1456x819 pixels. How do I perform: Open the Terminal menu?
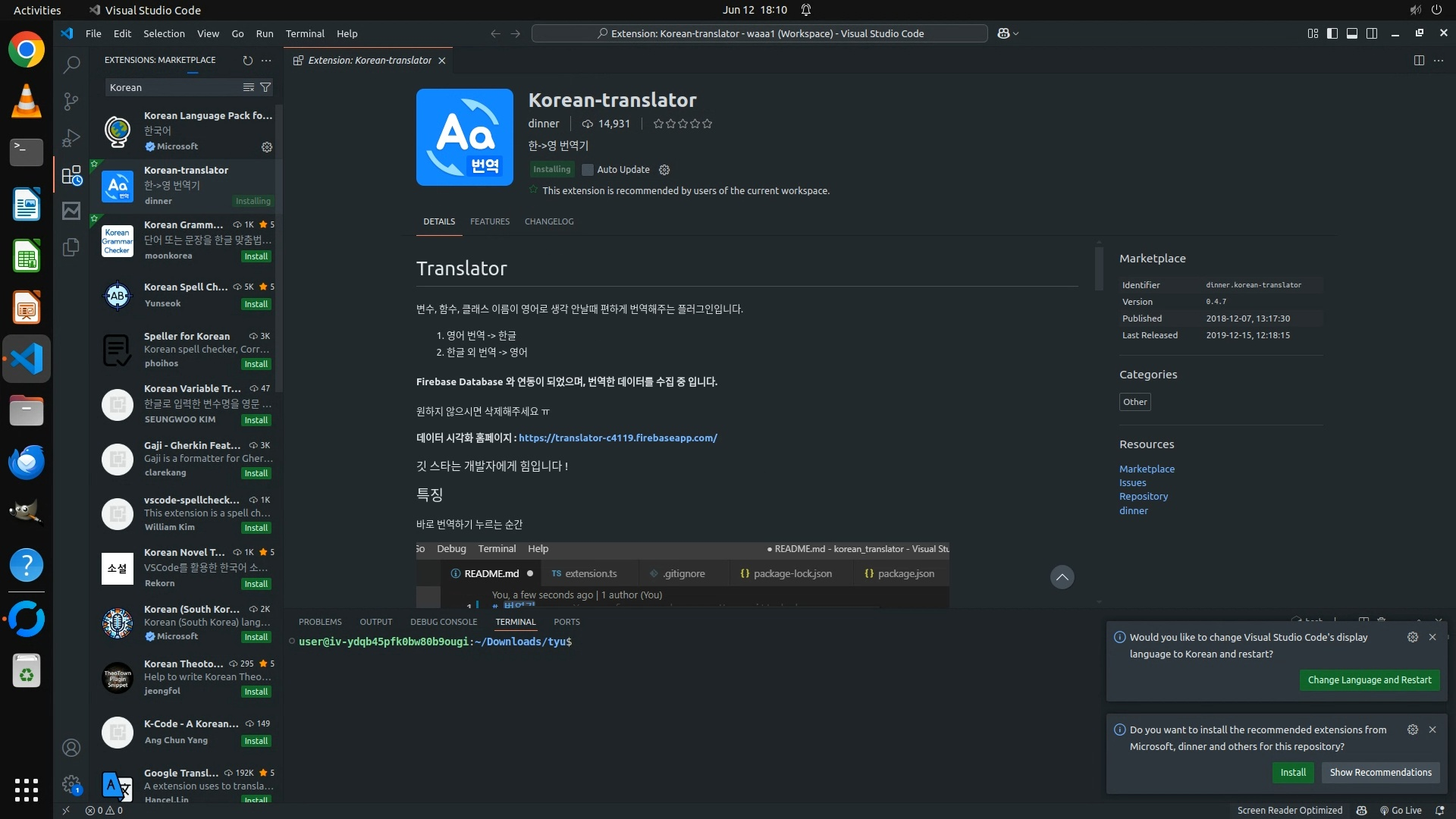pyautogui.click(x=305, y=33)
